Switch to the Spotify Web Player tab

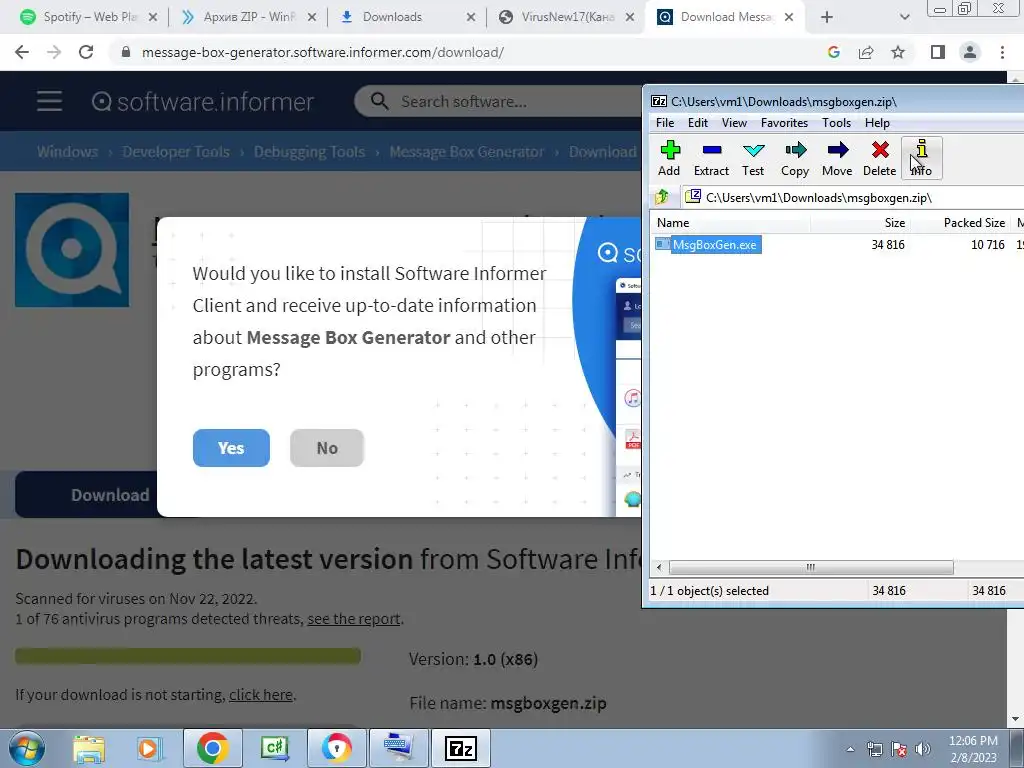[89, 17]
